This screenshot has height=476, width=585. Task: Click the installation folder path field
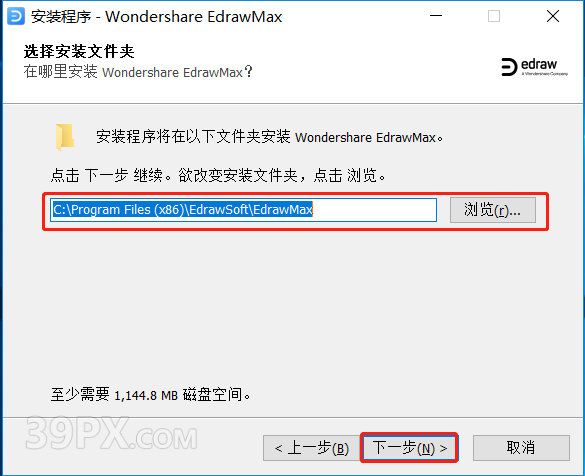(x=244, y=210)
